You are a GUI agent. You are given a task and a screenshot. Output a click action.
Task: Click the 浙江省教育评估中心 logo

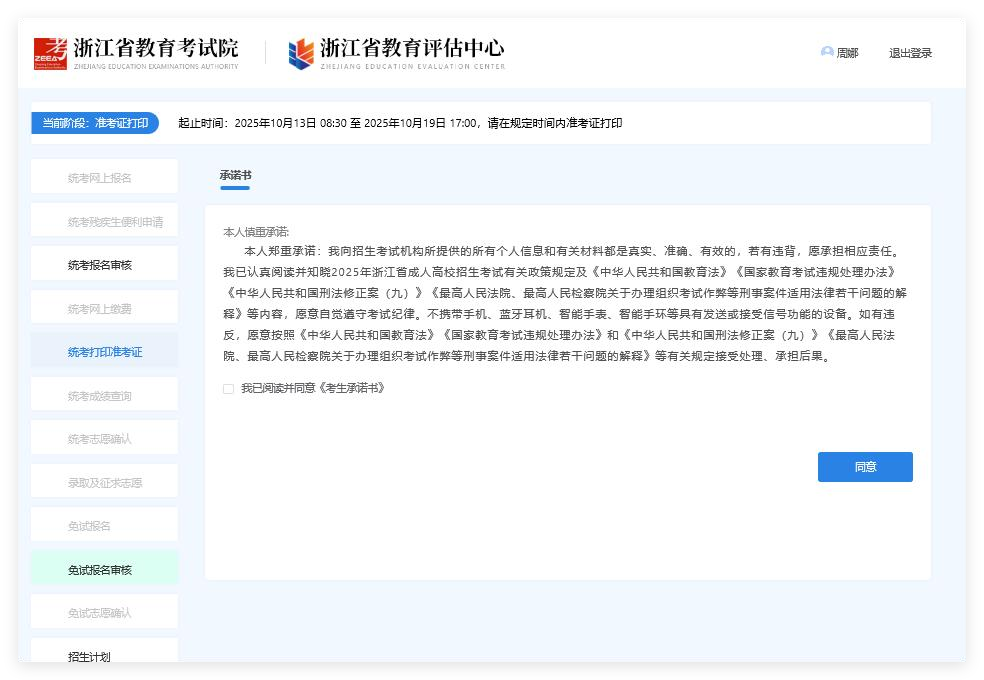coord(396,52)
